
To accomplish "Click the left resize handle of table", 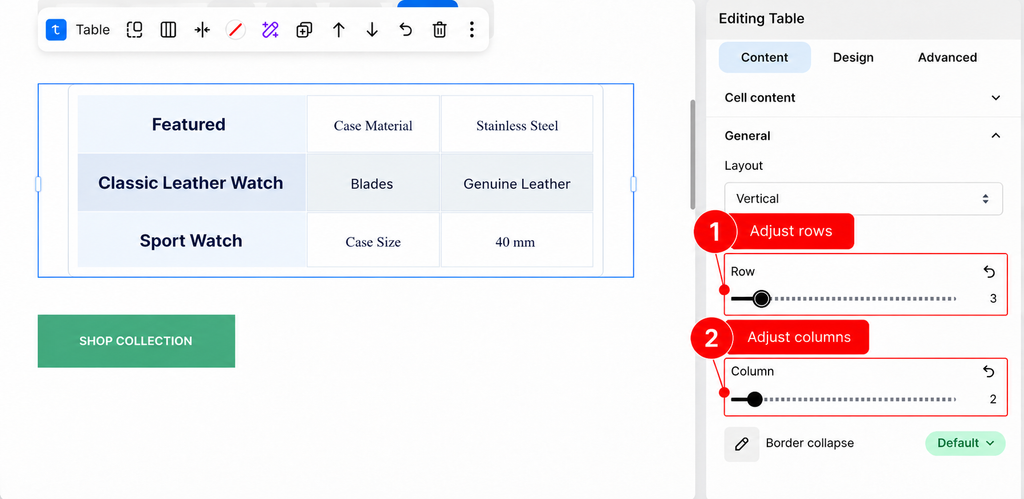I will click(38, 184).
